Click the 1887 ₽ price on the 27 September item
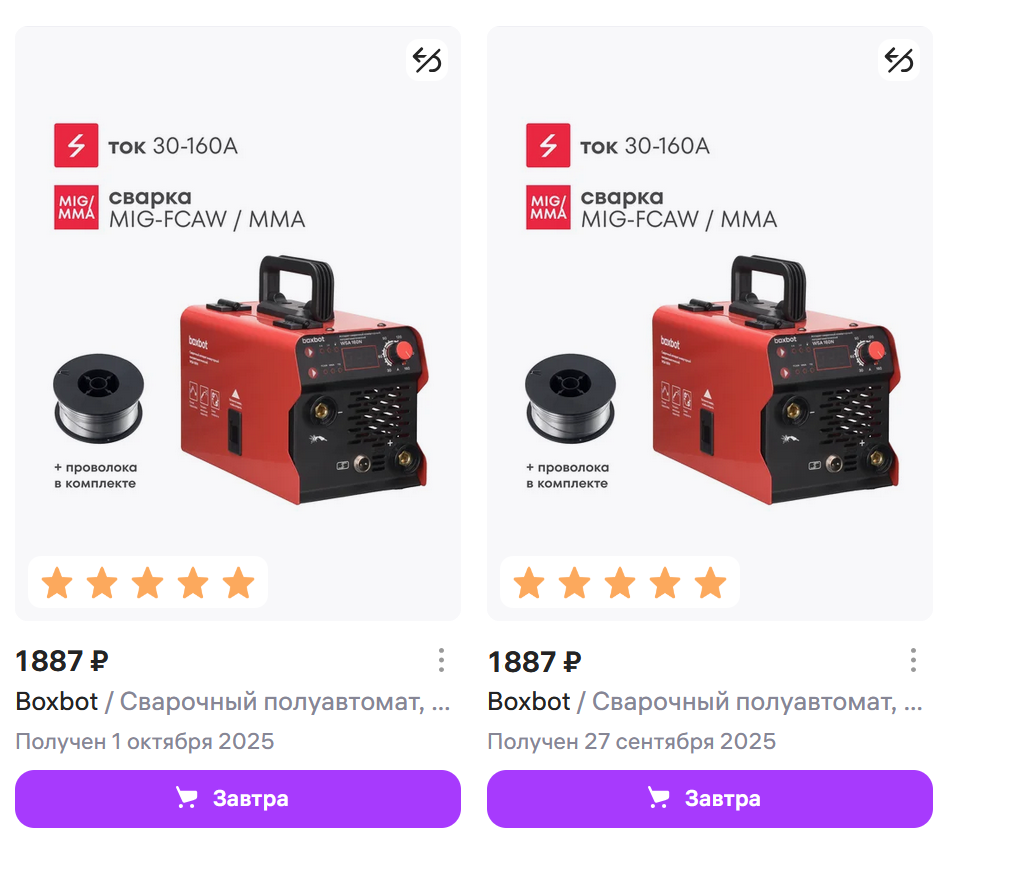Image resolution: width=1012 pixels, height=883 pixels. 534,661
